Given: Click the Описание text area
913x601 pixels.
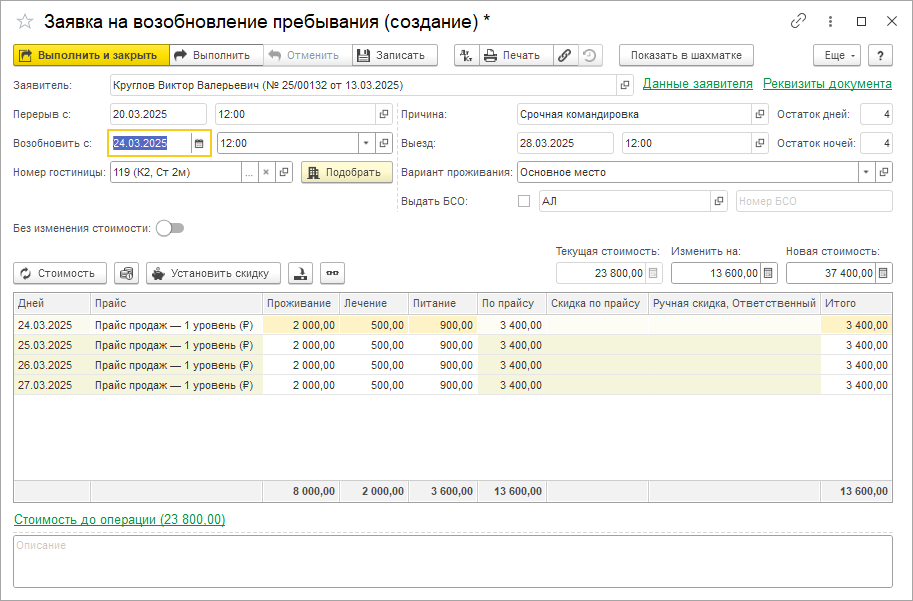Looking at the screenshot, I should [452, 560].
